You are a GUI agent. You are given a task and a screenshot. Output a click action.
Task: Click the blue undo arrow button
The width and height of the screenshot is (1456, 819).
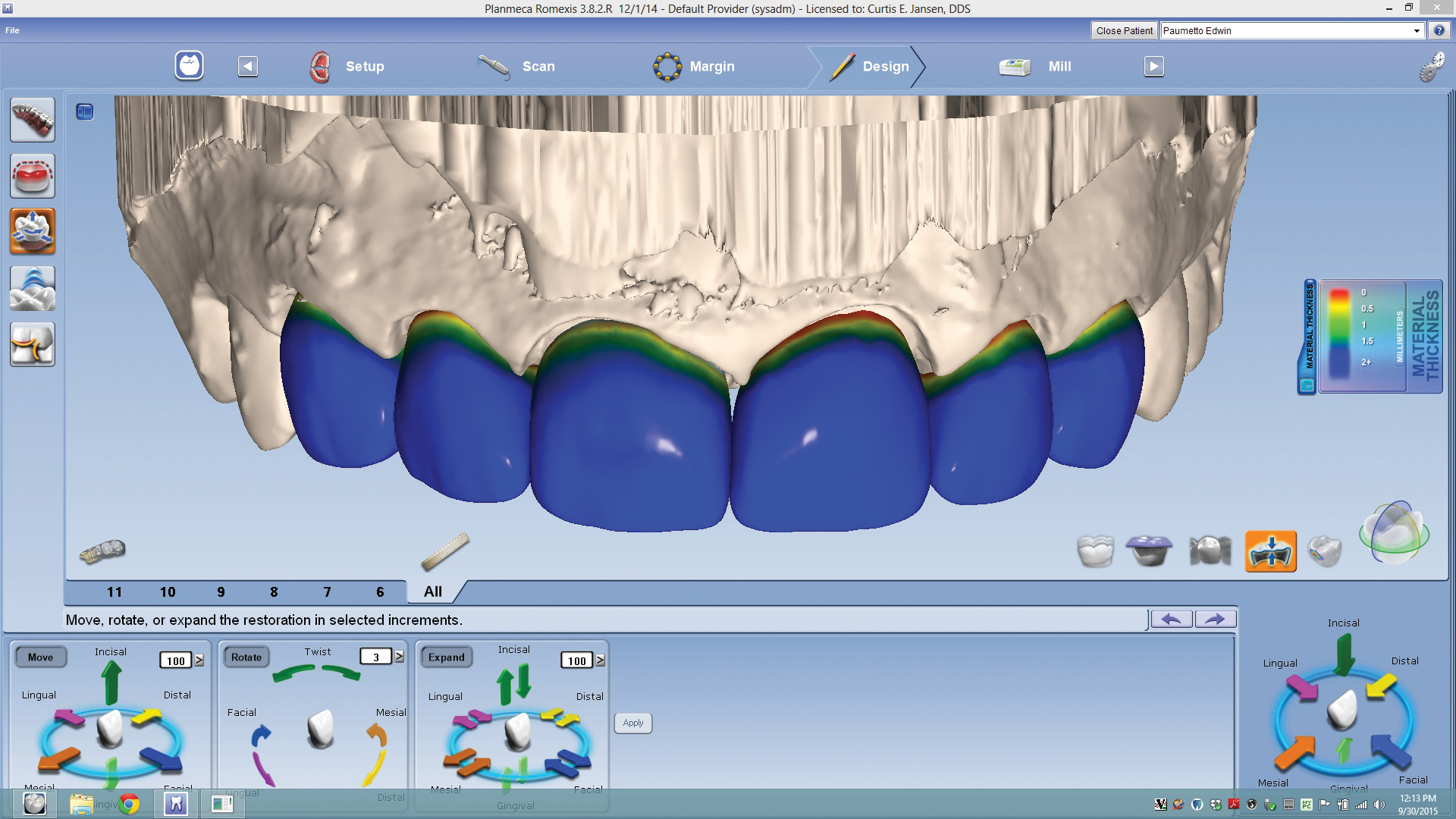click(1171, 620)
